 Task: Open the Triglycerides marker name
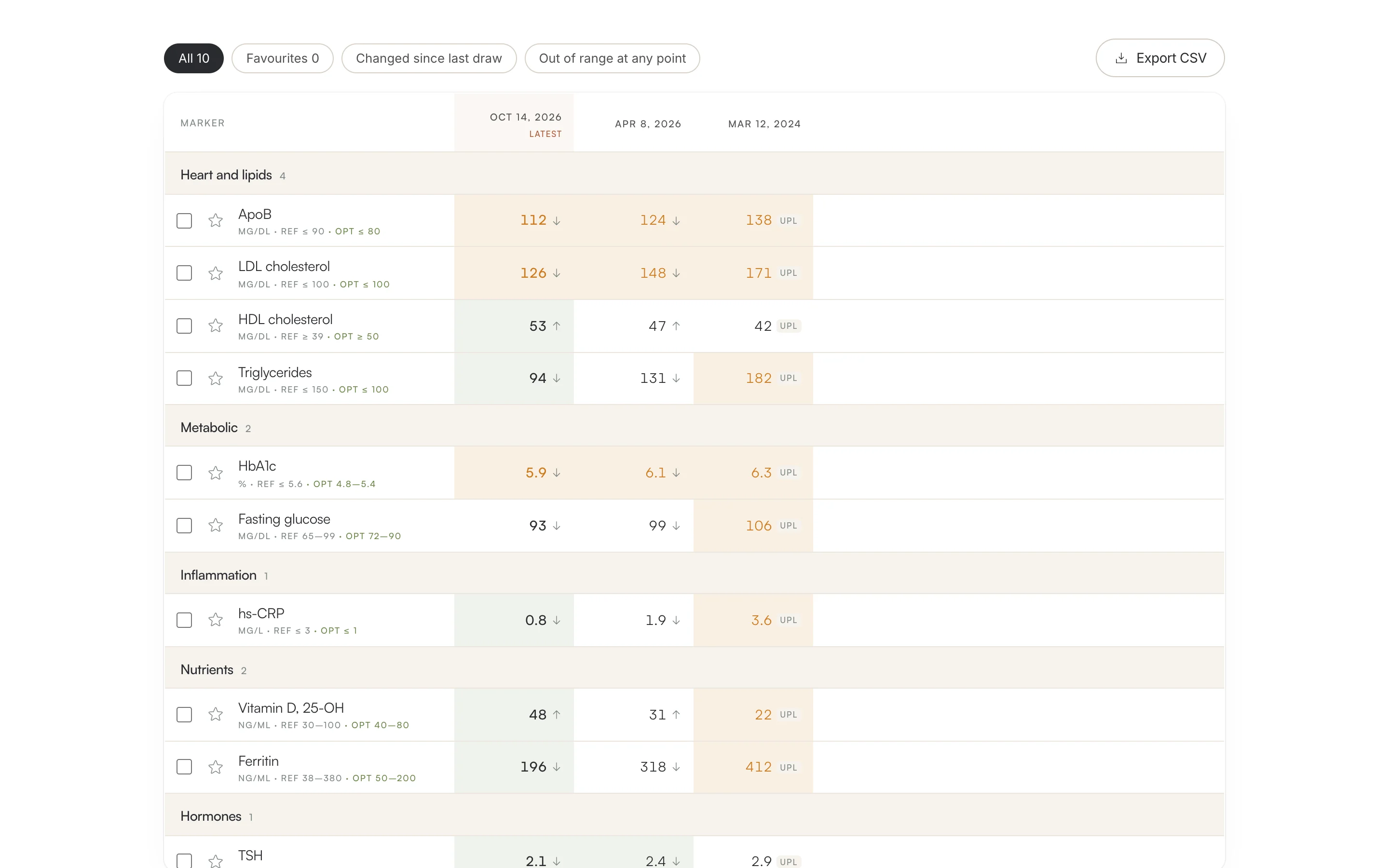pyautogui.click(x=275, y=373)
